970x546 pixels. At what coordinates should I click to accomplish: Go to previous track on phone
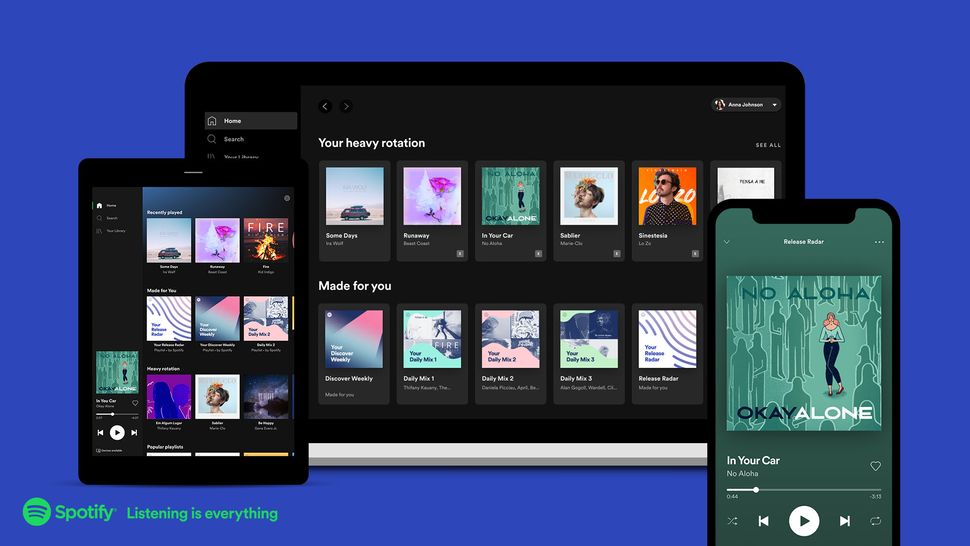point(763,521)
